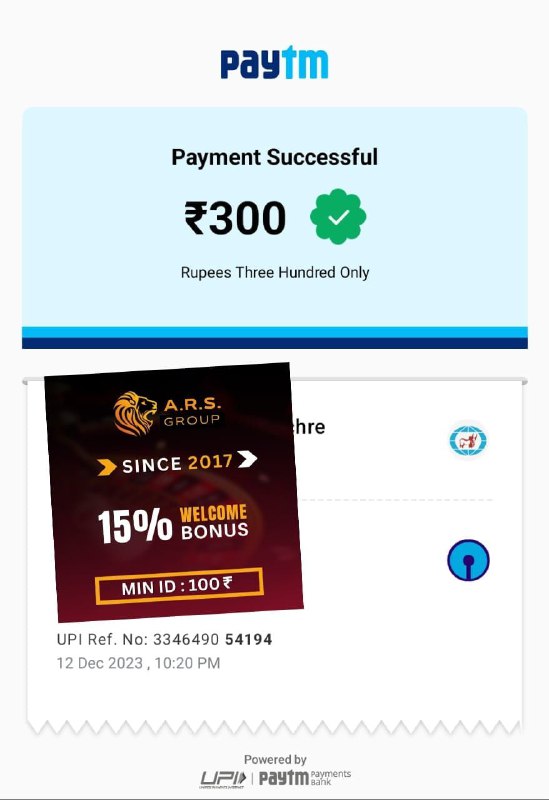Tap the globe-shaped recipient bank icon

[468, 440]
